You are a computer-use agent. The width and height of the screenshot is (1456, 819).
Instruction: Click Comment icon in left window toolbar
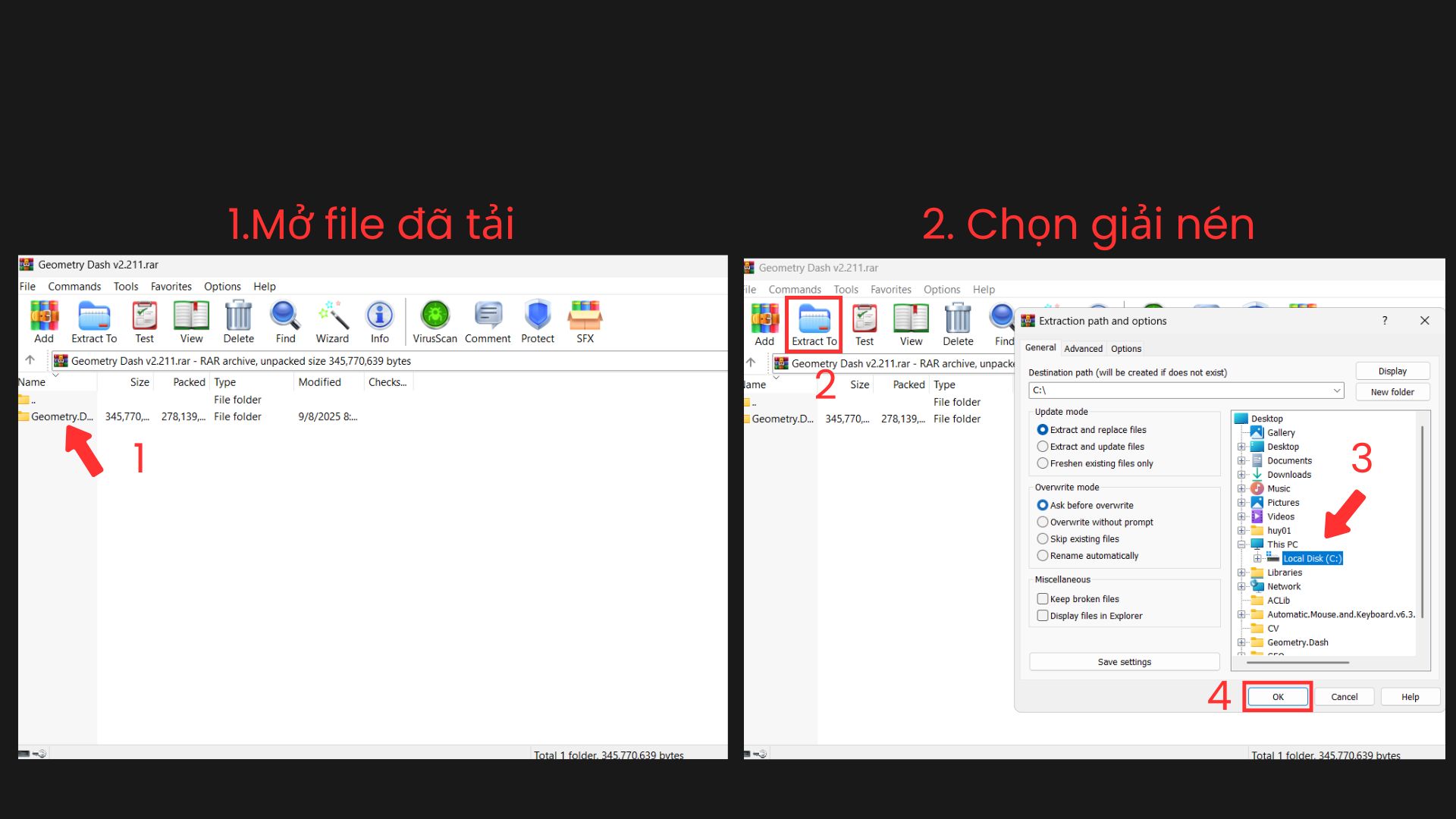(488, 322)
